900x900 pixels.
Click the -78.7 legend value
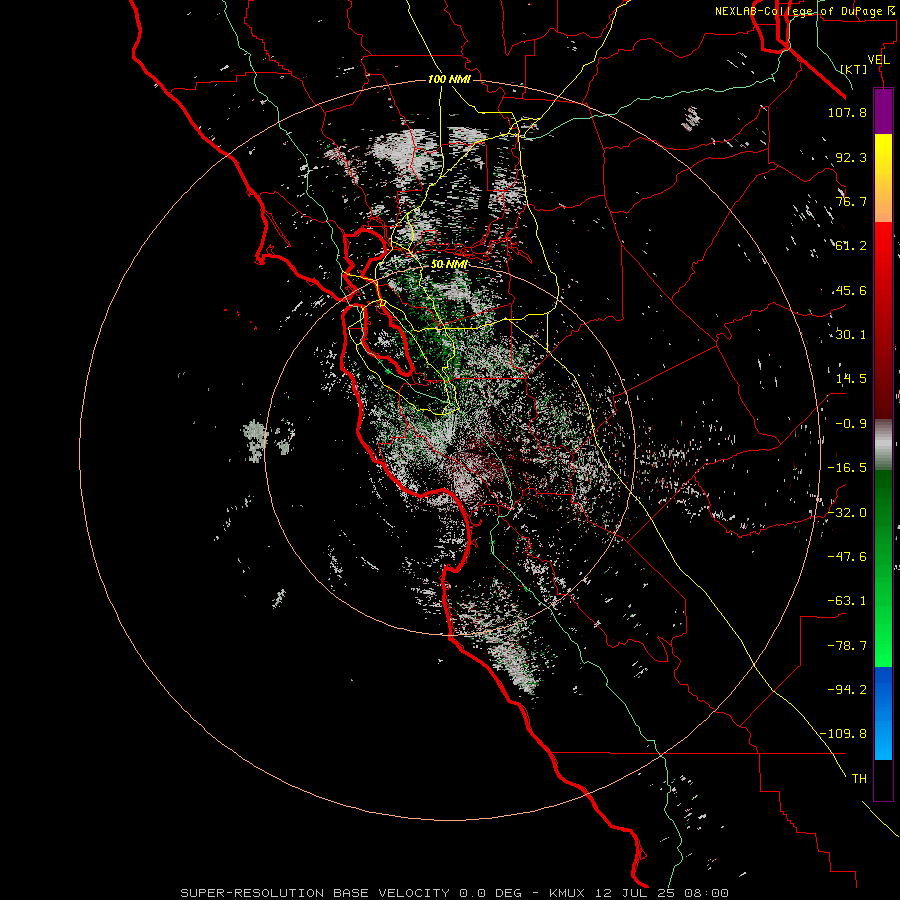coord(847,646)
